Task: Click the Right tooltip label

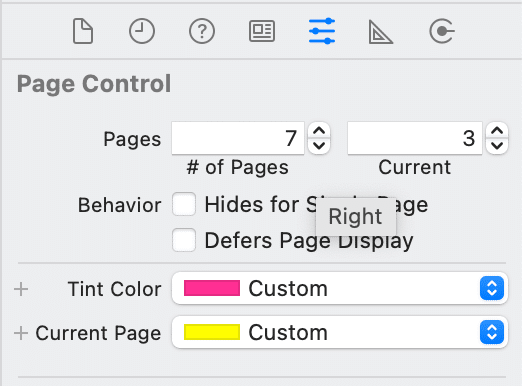Action: point(355,217)
